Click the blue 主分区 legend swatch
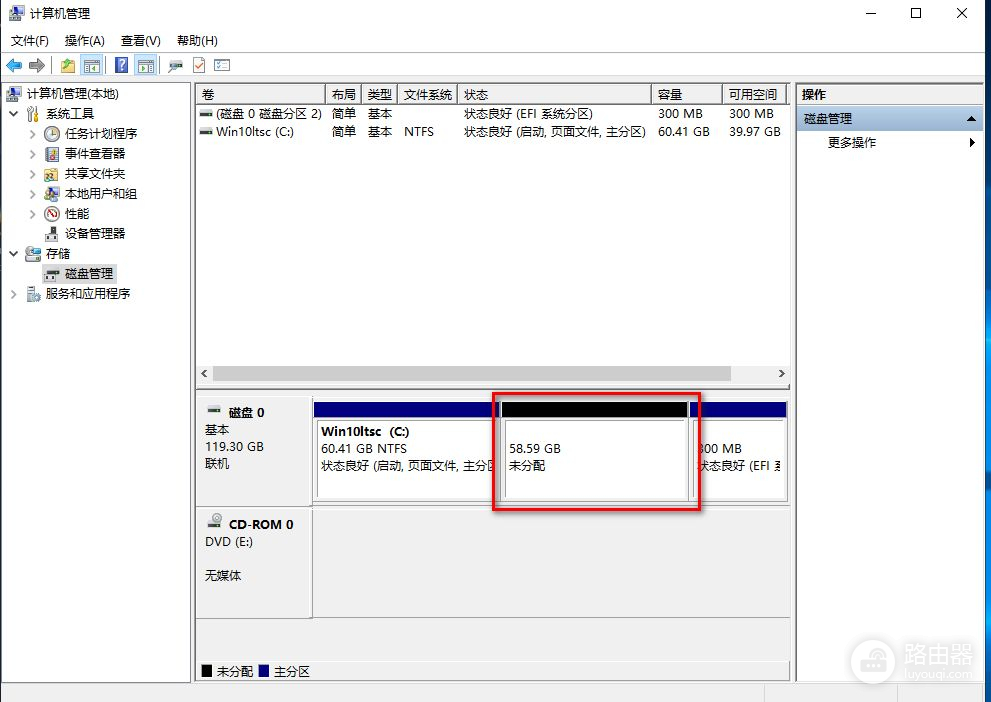The width and height of the screenshot is (991, 702). tap(264, 671)
